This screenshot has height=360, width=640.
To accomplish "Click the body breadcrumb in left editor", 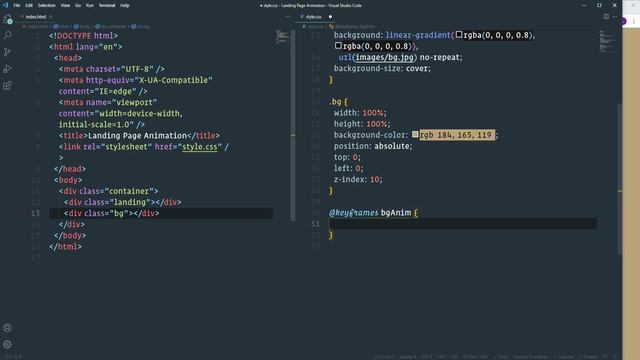I will tap(82, 27).
